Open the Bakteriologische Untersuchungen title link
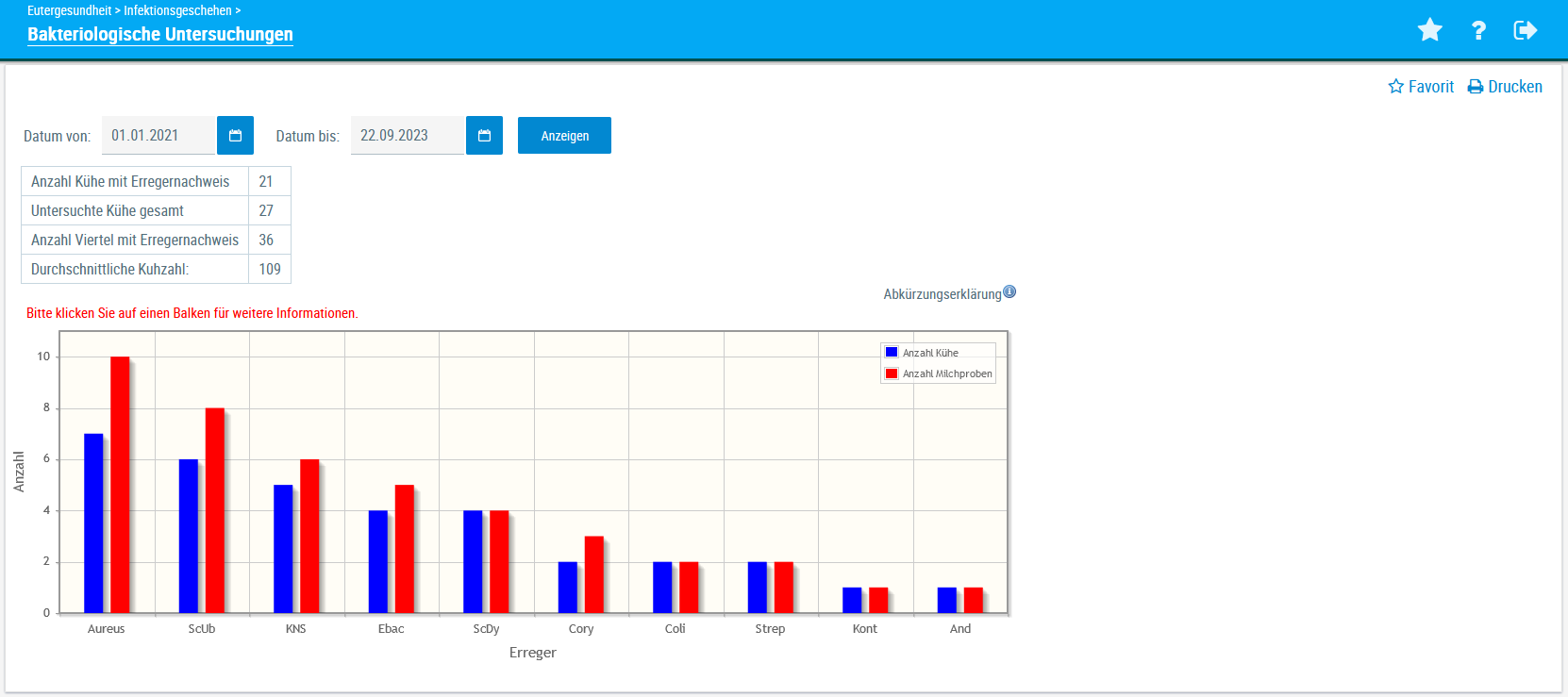The image size is (1568, 697). tap(160, 35)
